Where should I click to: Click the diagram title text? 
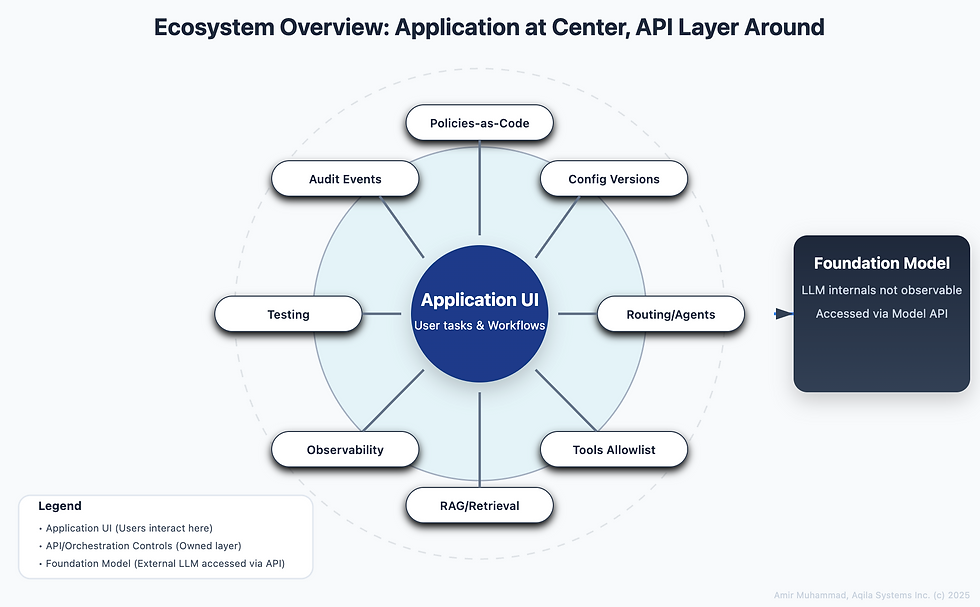point(489,27)
